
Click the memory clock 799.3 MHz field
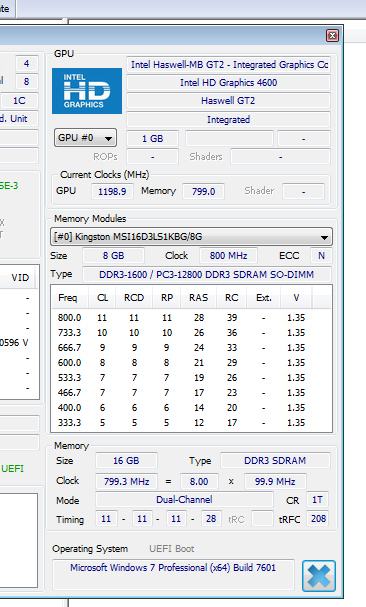click(126, 482)
